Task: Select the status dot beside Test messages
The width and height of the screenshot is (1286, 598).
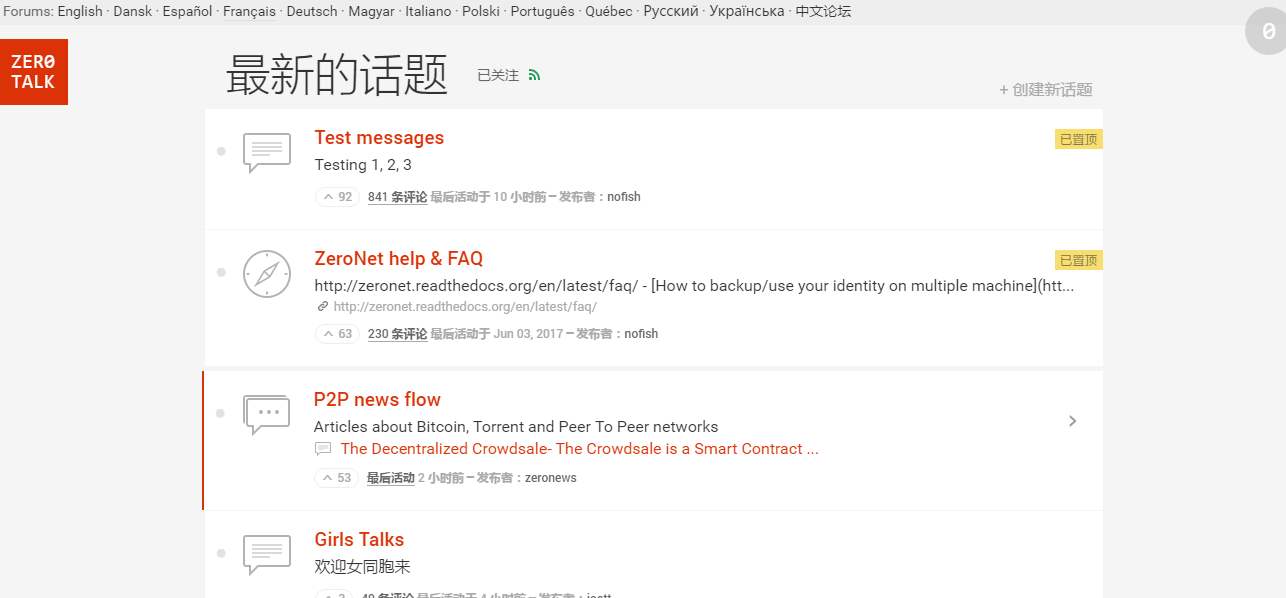Action: pyautogui.click(x=221, y=151)
